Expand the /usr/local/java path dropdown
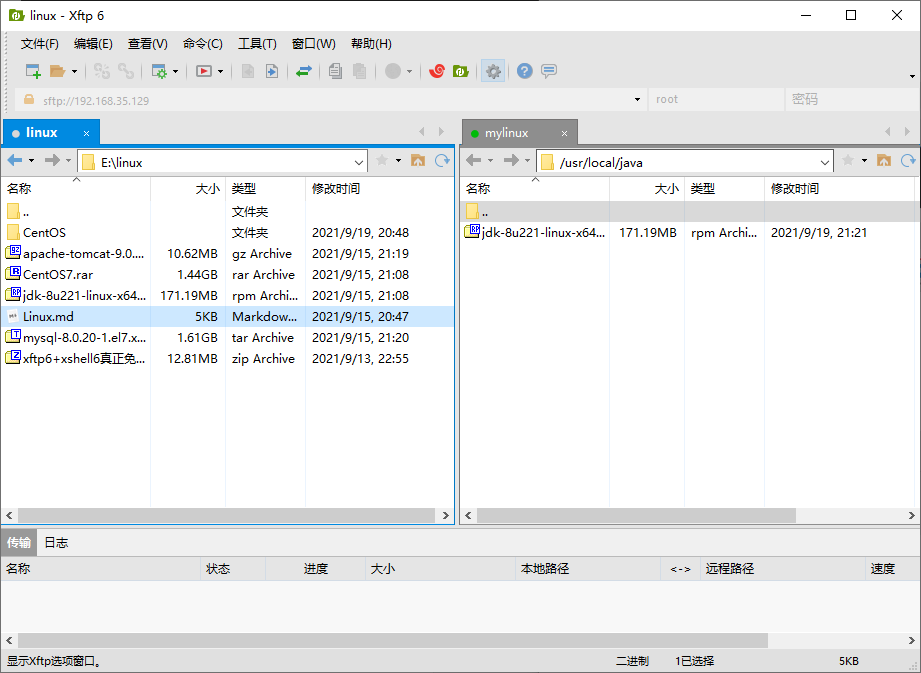The width and height of the screenshot is (921, 673). 825,163
